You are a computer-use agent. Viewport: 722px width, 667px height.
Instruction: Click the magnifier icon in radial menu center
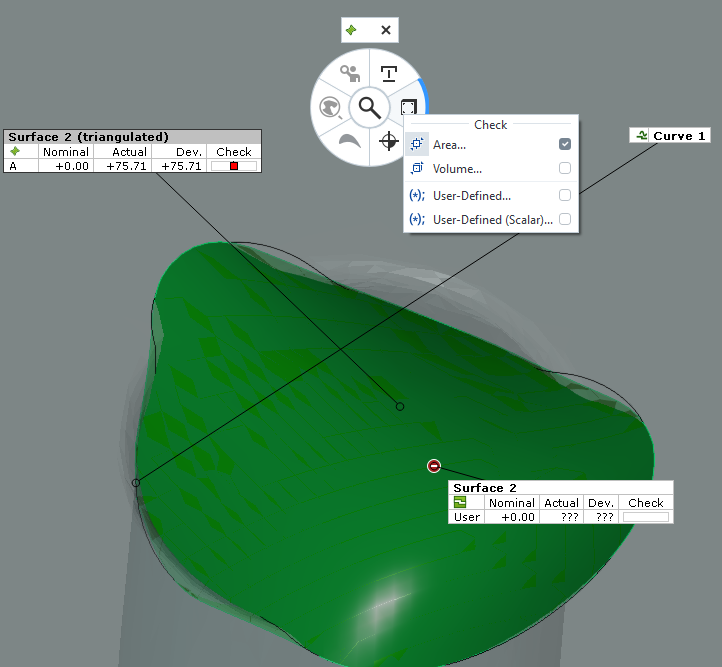(369, 108)
